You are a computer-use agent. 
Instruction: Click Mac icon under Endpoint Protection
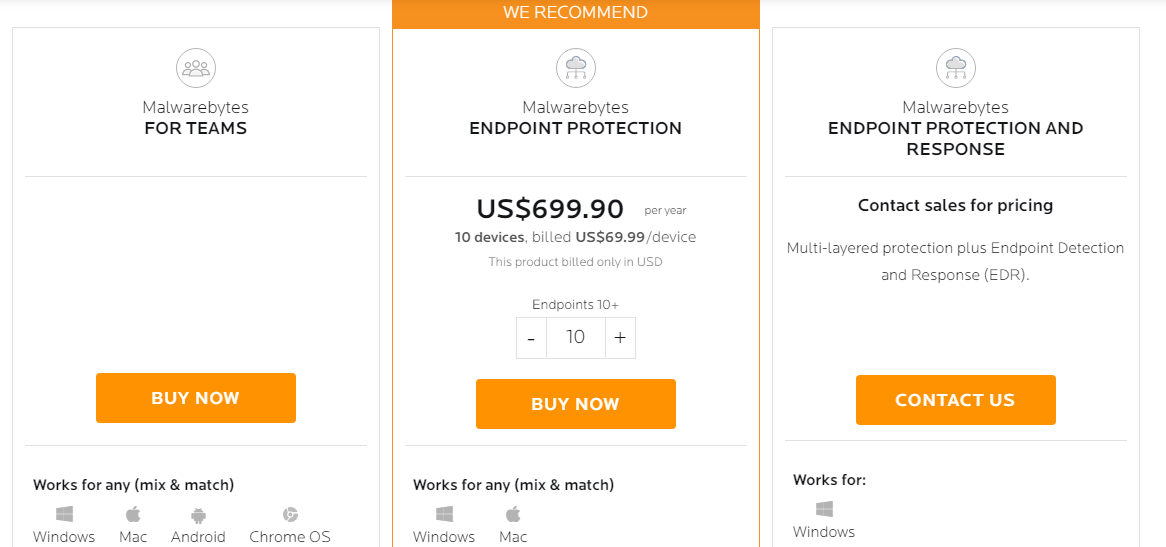coord(513,514)
